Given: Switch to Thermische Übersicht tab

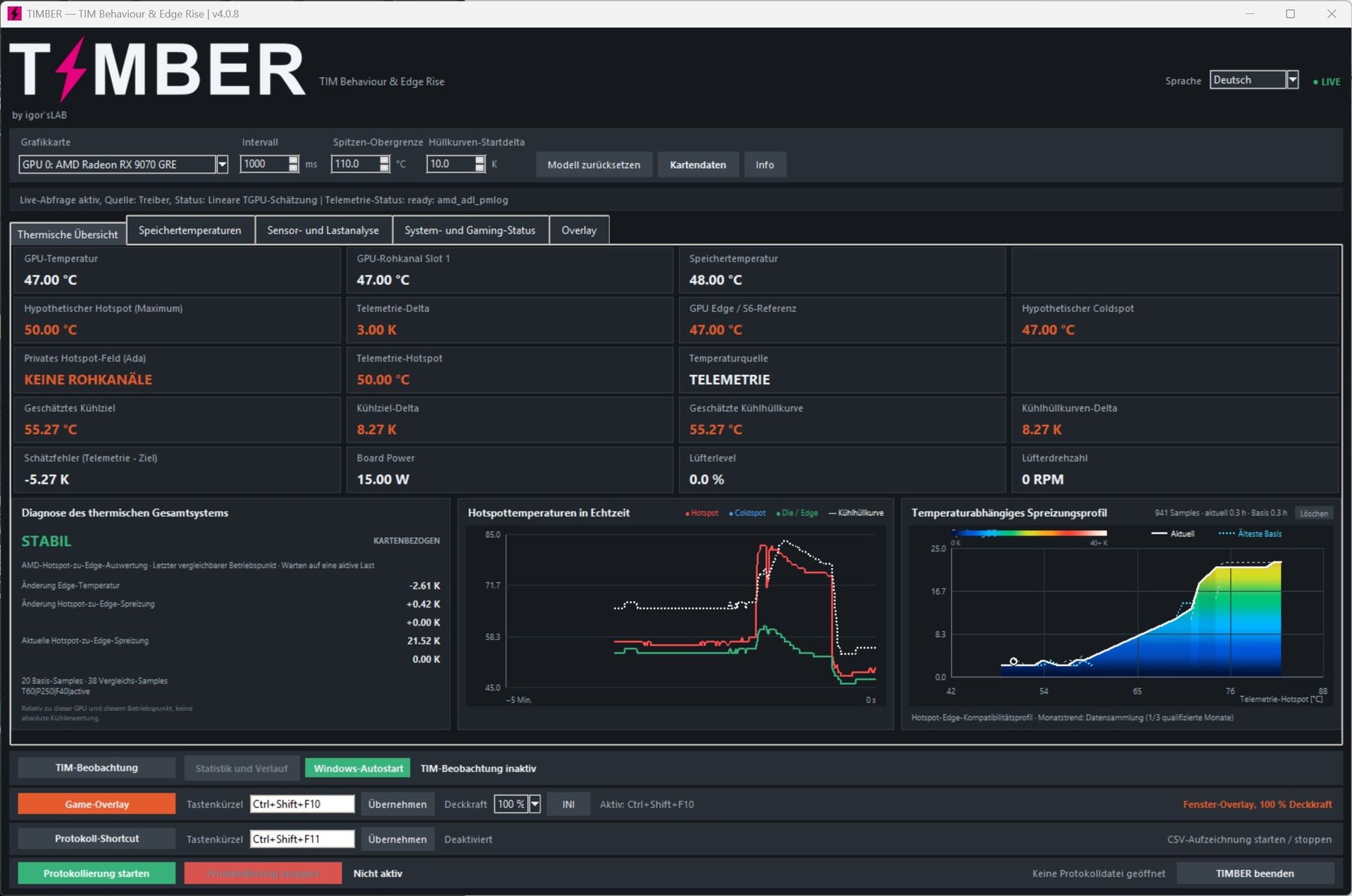Looking at the screenshot, I should pos(68,234).
